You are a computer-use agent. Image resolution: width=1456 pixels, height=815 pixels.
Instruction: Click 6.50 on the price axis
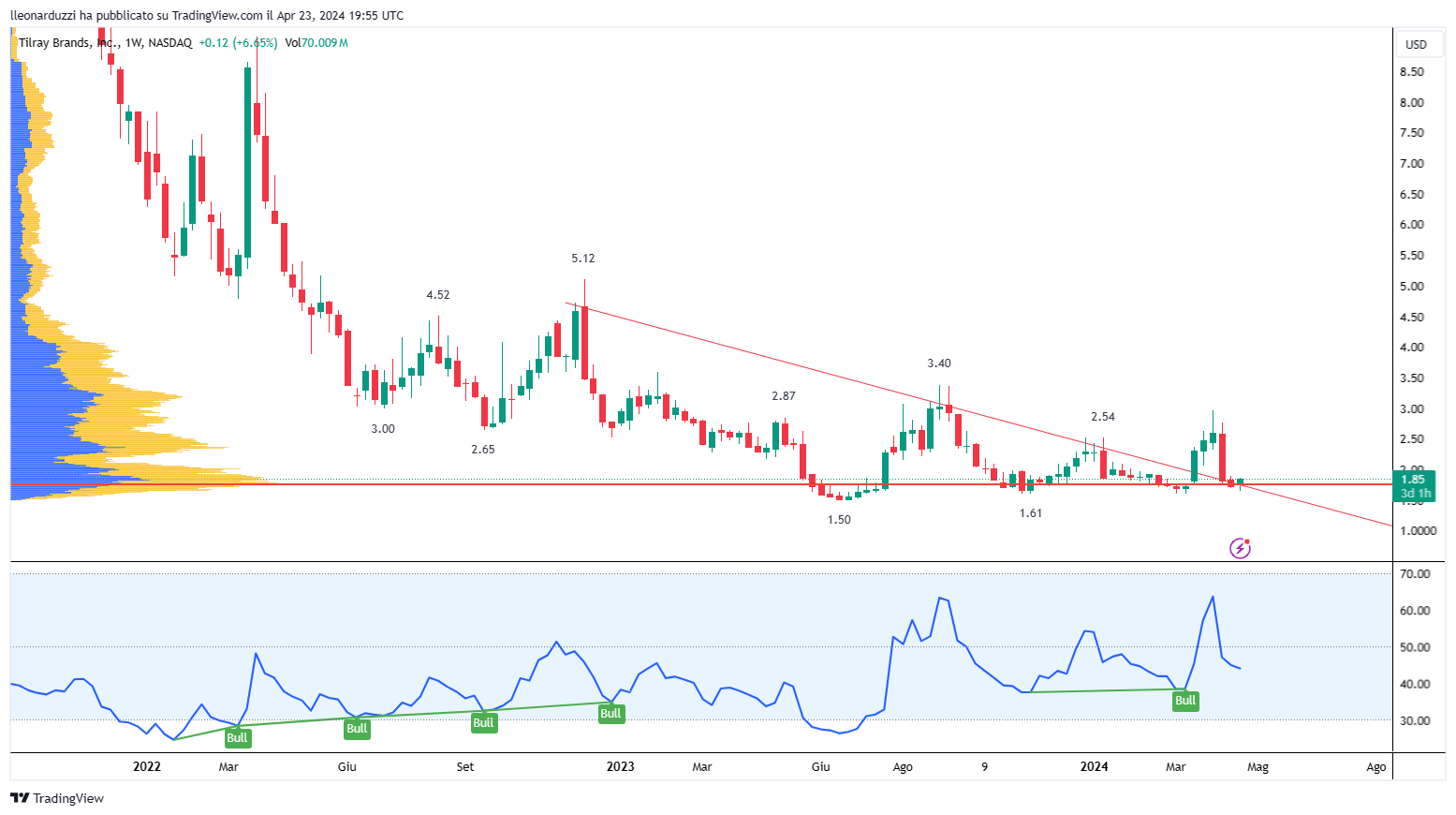(1412, 195)
